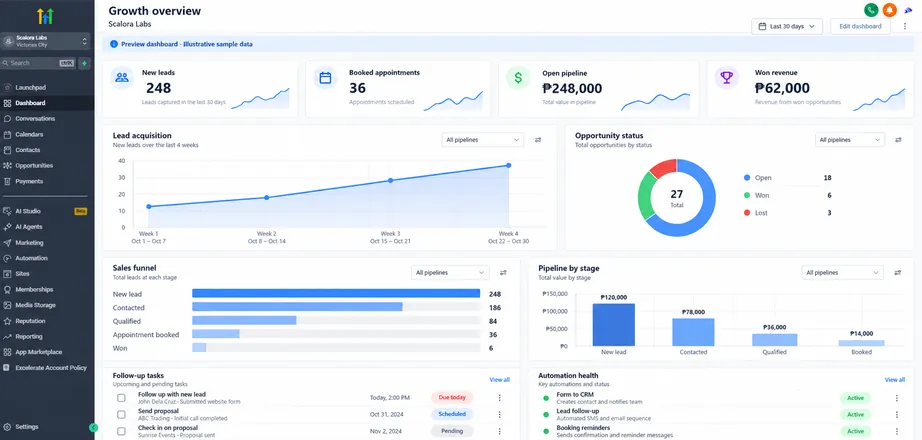Open options for Booking reminders automation
This screenshot has width=922, height=440.
click(897, 431)
